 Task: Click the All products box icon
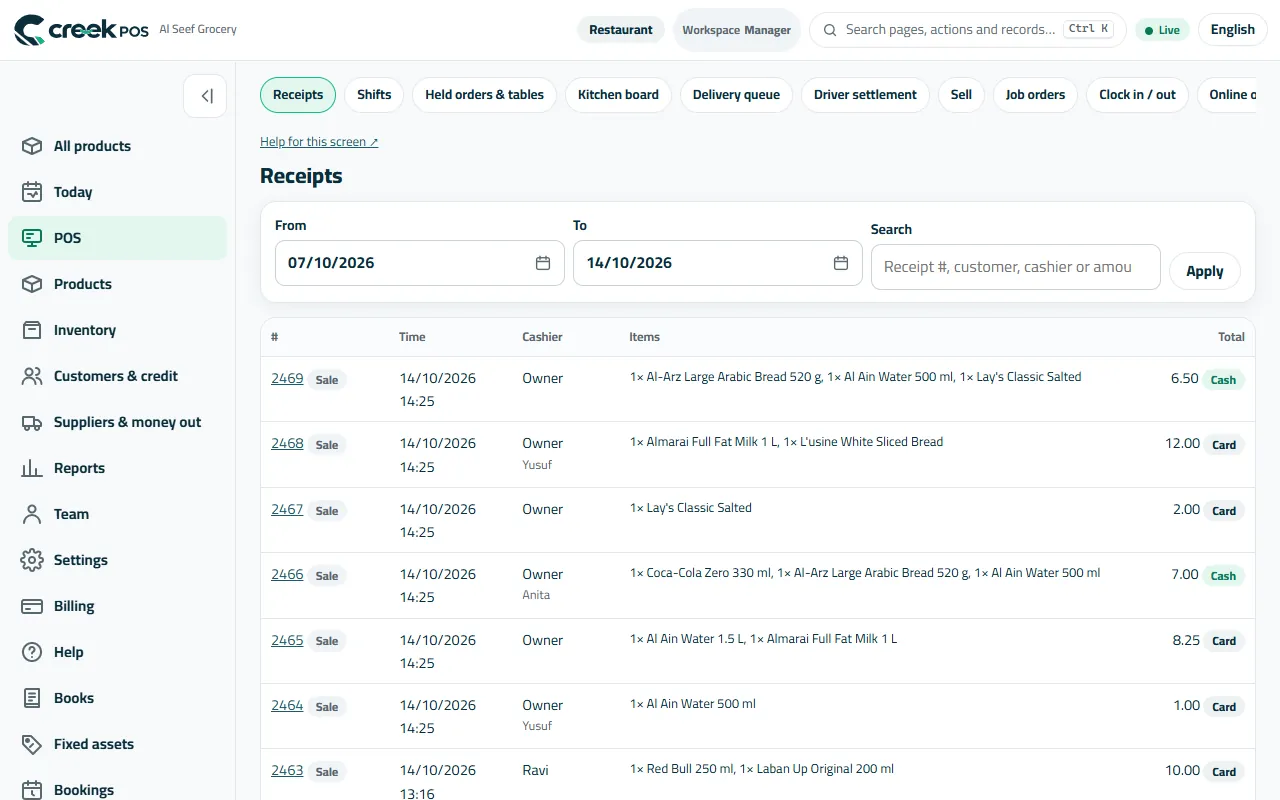32,146
